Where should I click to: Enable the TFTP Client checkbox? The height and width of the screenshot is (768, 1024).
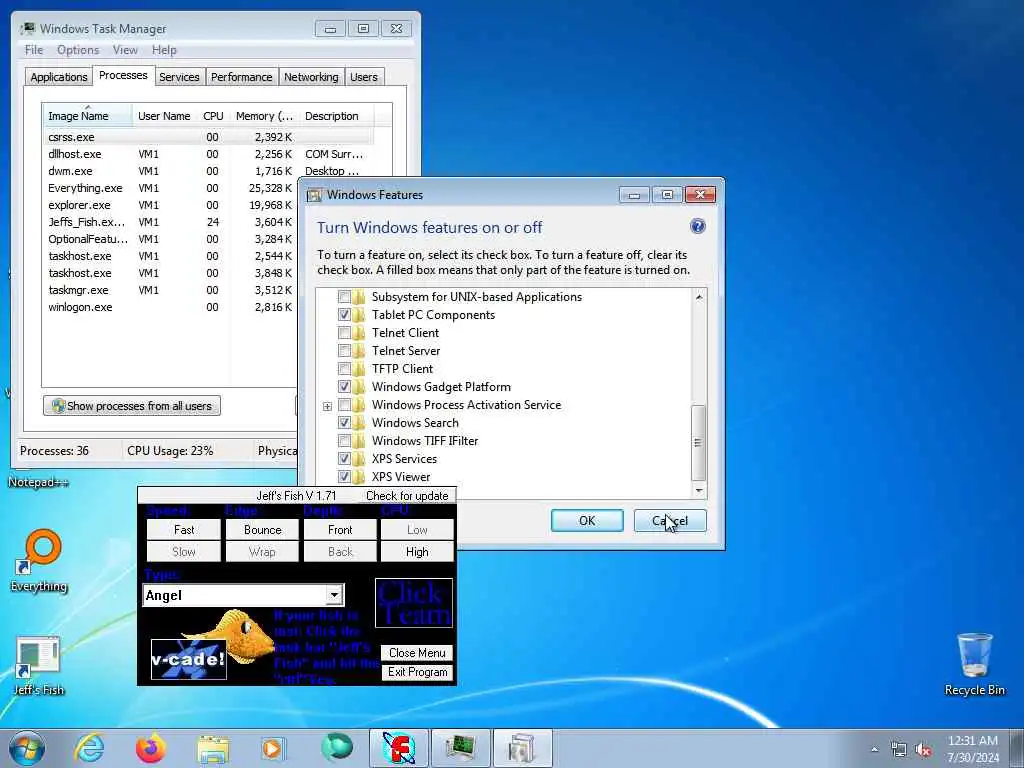[344, 369]
